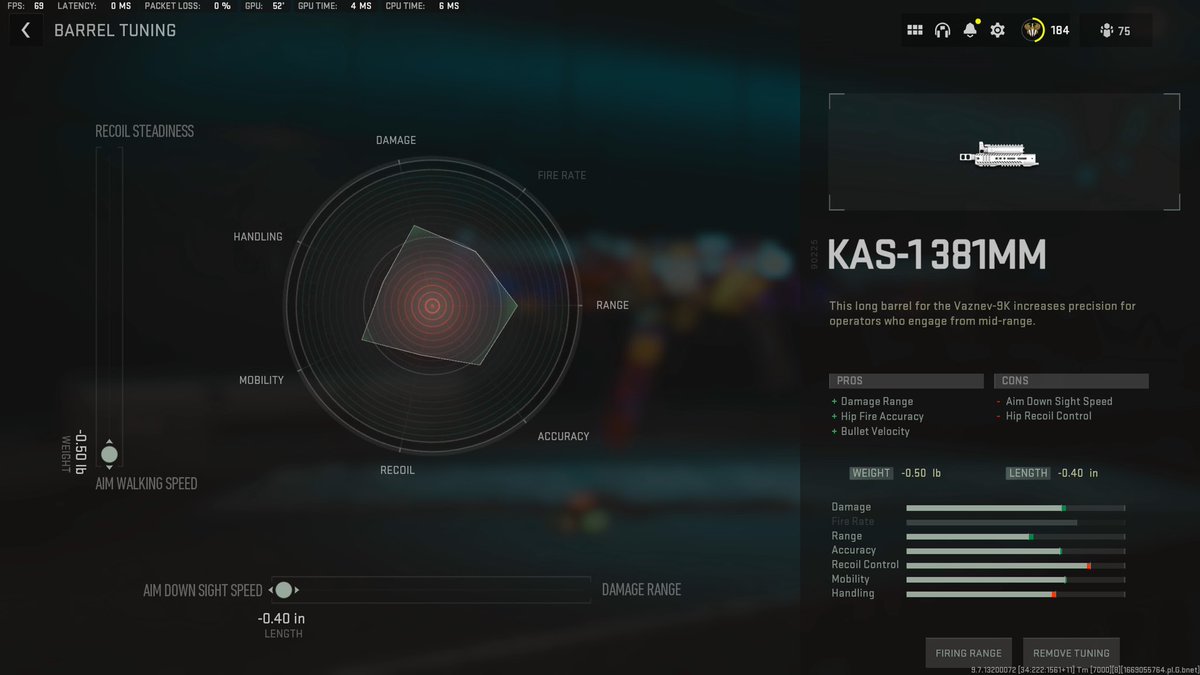
Task: Click the Damage Range pro entry
Action: tap(876, 401)
